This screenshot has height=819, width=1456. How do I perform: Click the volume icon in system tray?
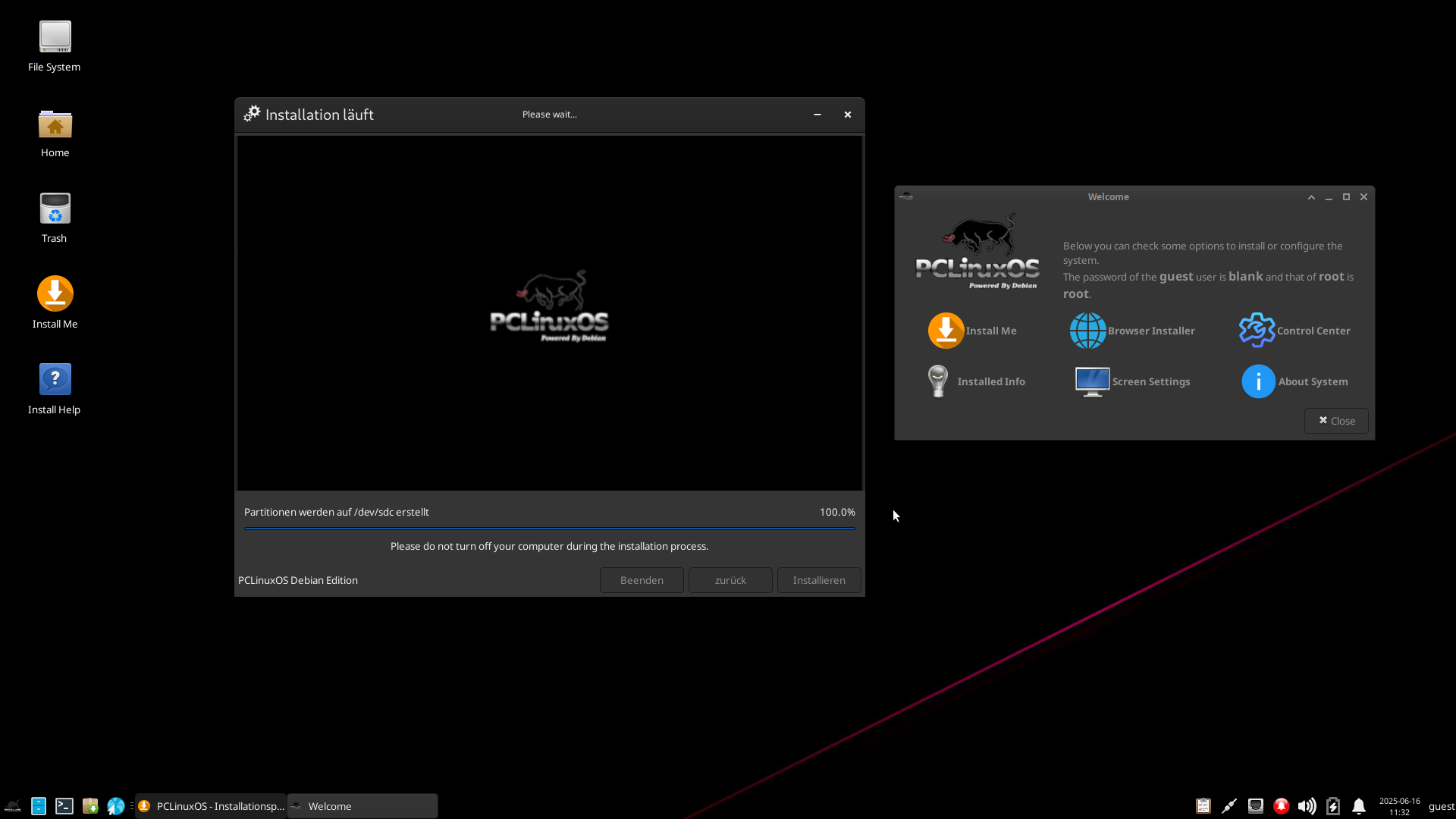[1307, 806]
